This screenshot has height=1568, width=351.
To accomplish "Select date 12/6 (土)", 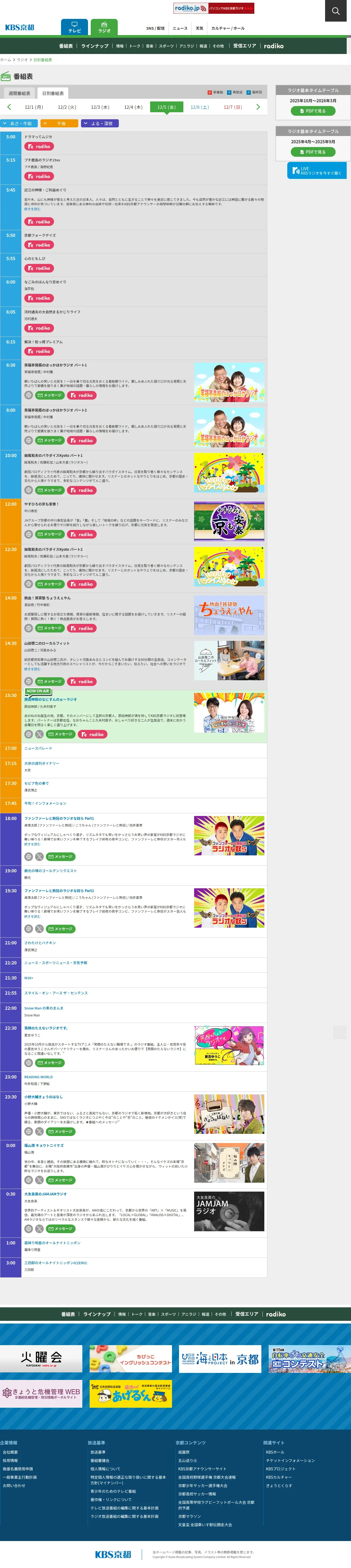I will click(x=199, y=107).
